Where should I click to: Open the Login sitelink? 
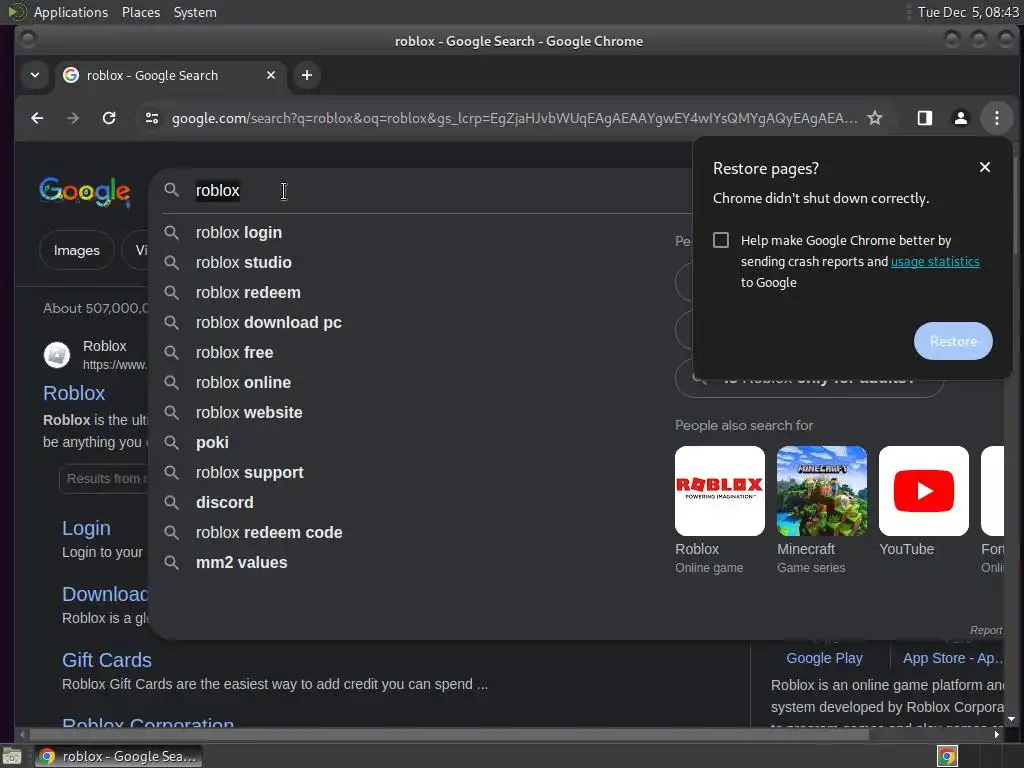[86, 528]
